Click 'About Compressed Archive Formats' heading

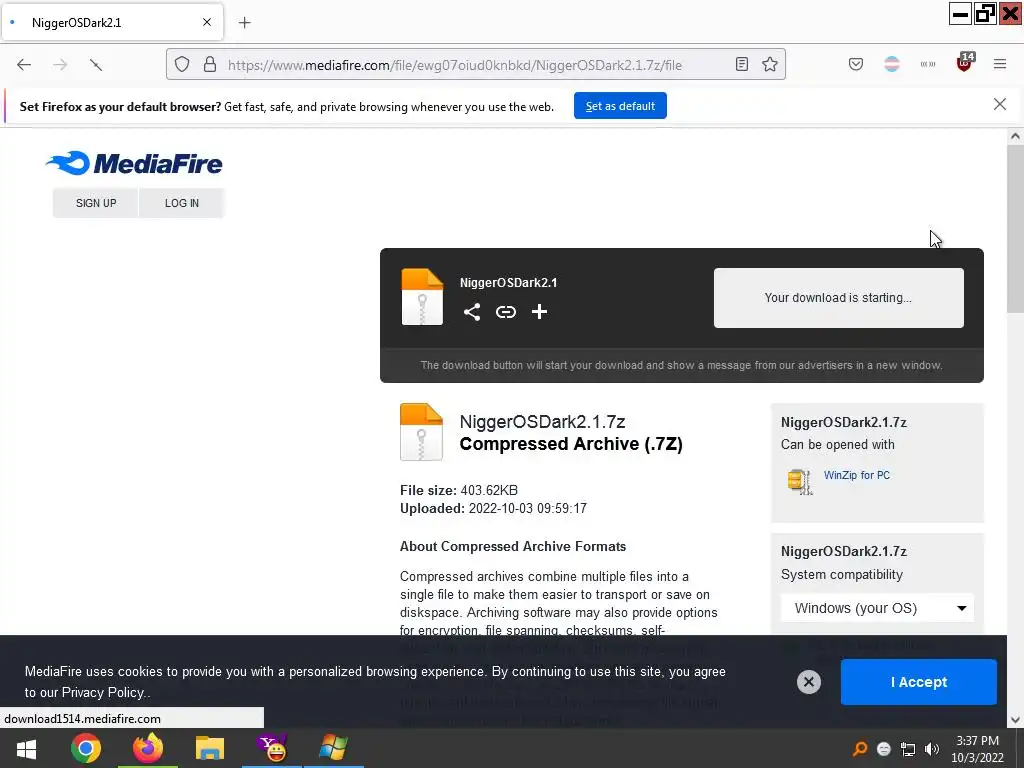pyautogui.click(x=513, y=547)
